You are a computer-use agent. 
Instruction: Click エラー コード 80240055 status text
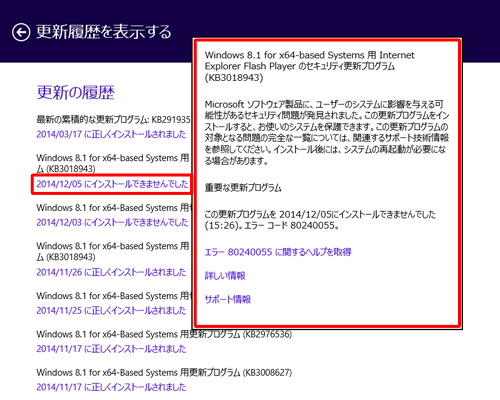[320, 220]
